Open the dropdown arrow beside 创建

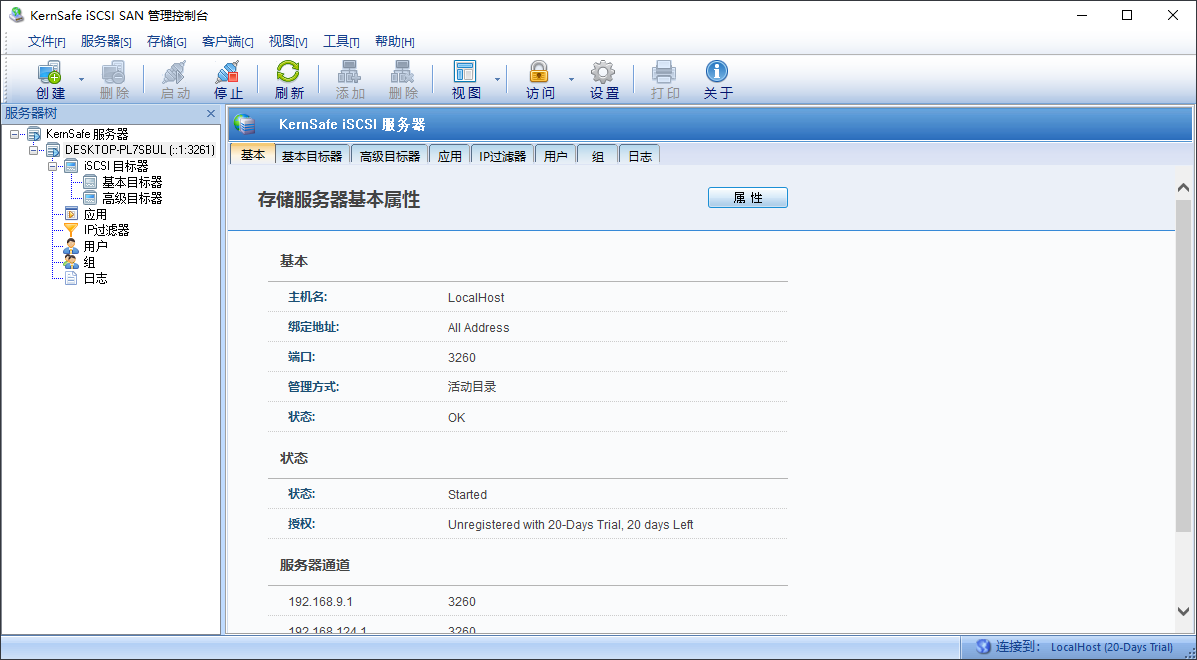pos(81,79)
